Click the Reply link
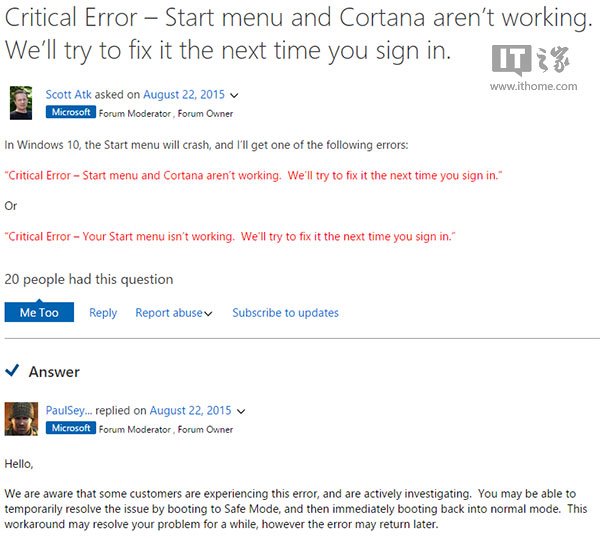Viewport: 600px width, 538px height. click(x=103, y=313)
